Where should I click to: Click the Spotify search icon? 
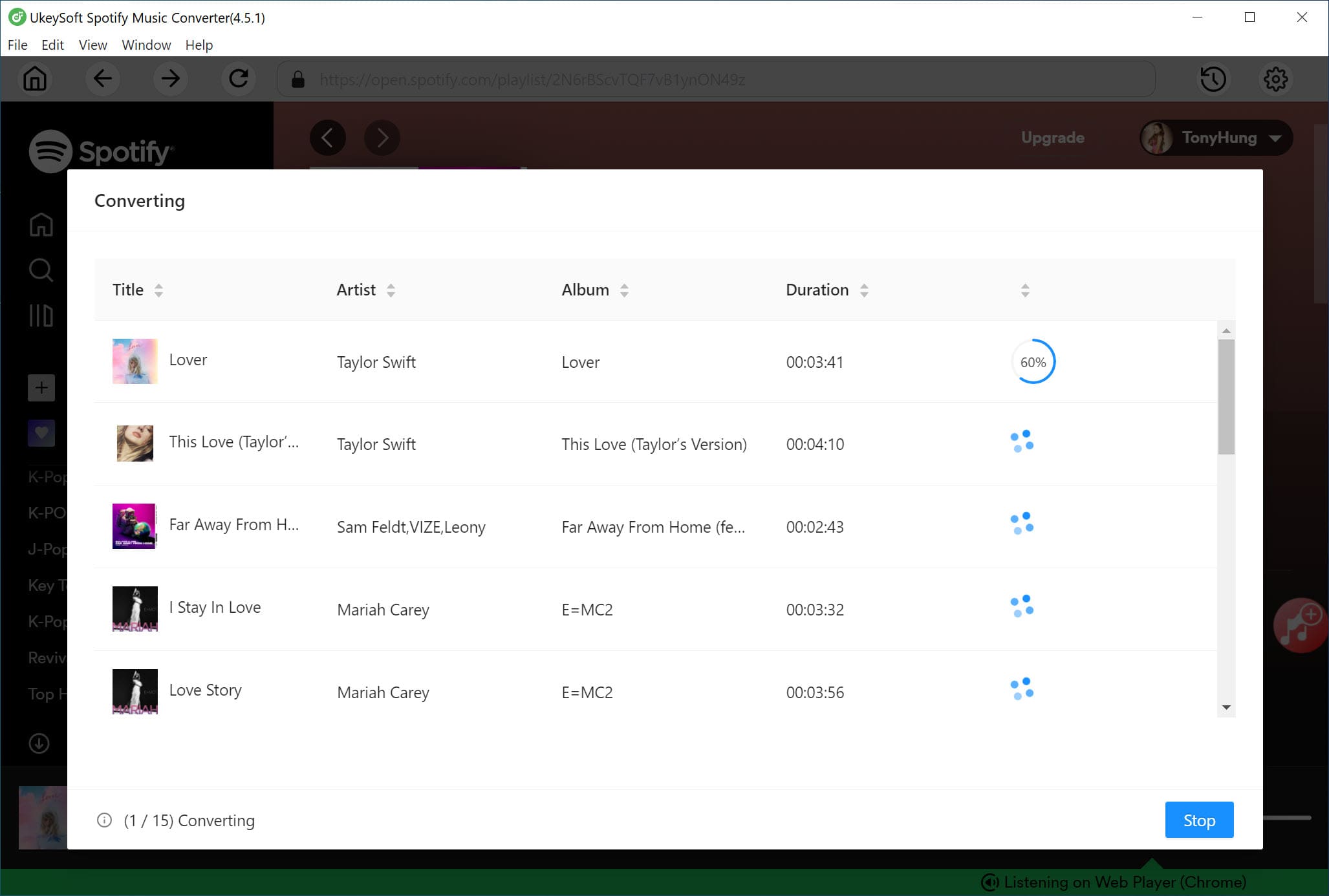click(x=40, y=270)
